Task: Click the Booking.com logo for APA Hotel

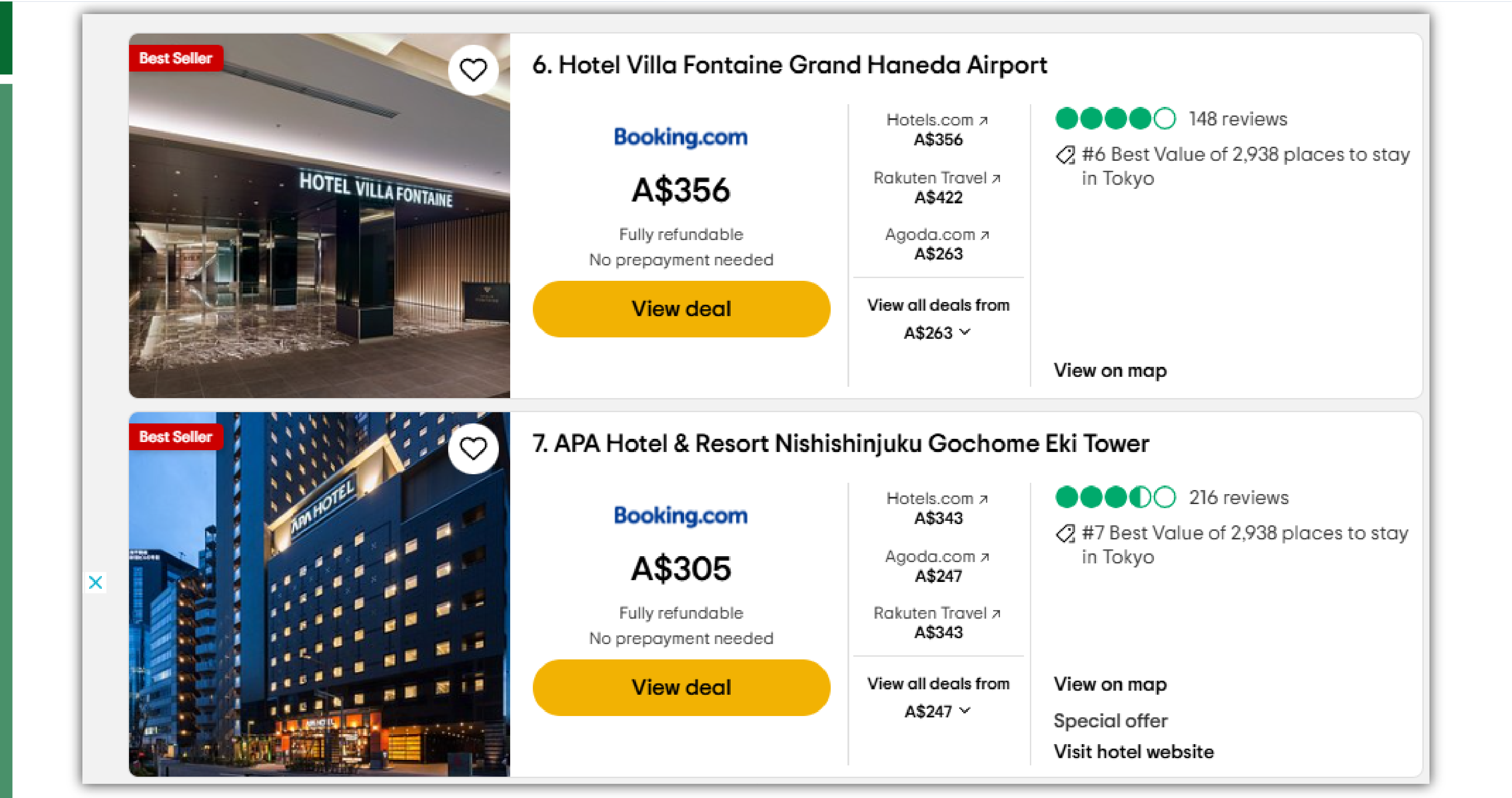Action: pos(681,516)
